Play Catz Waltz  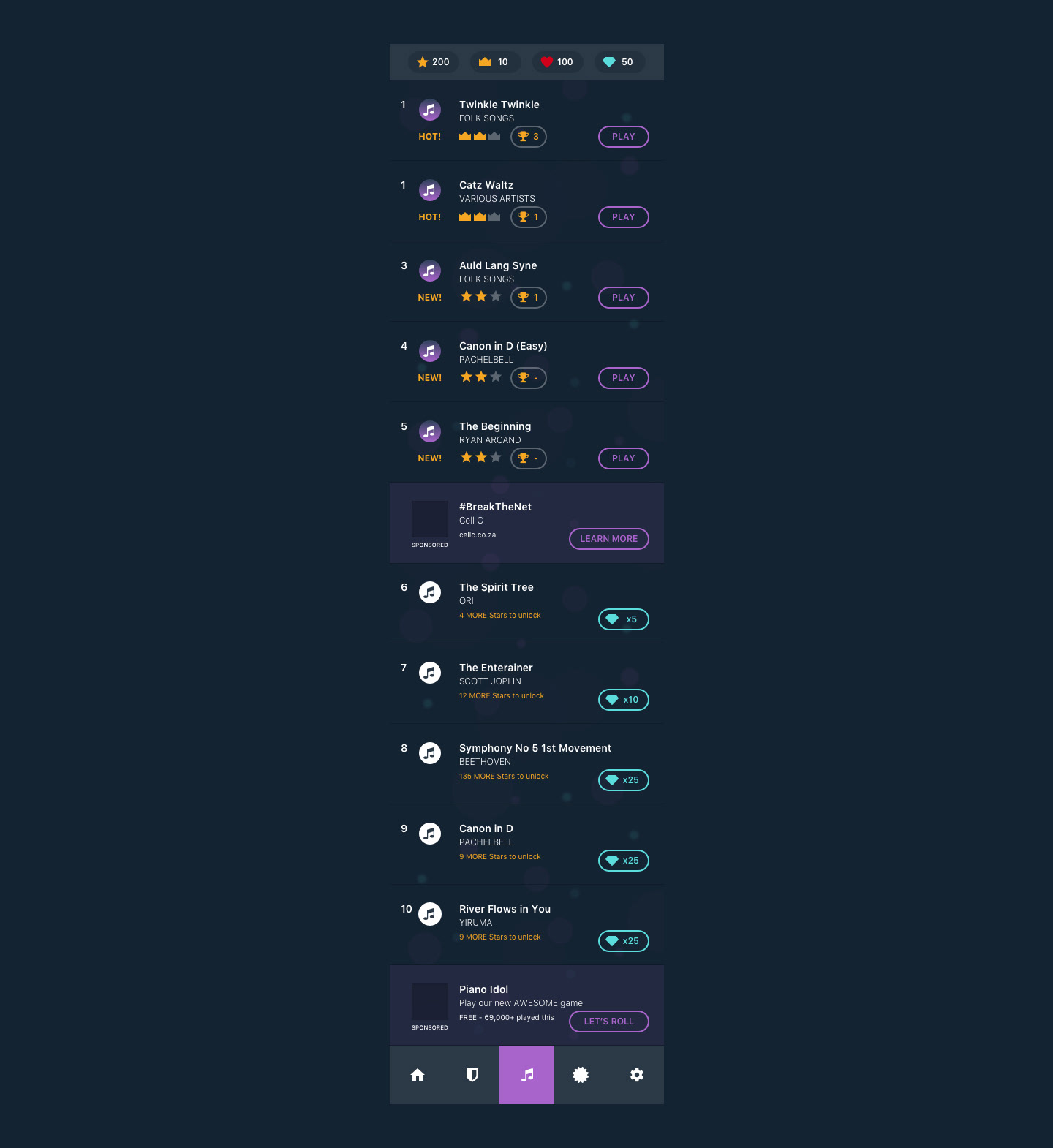click(x=624, y=217)
